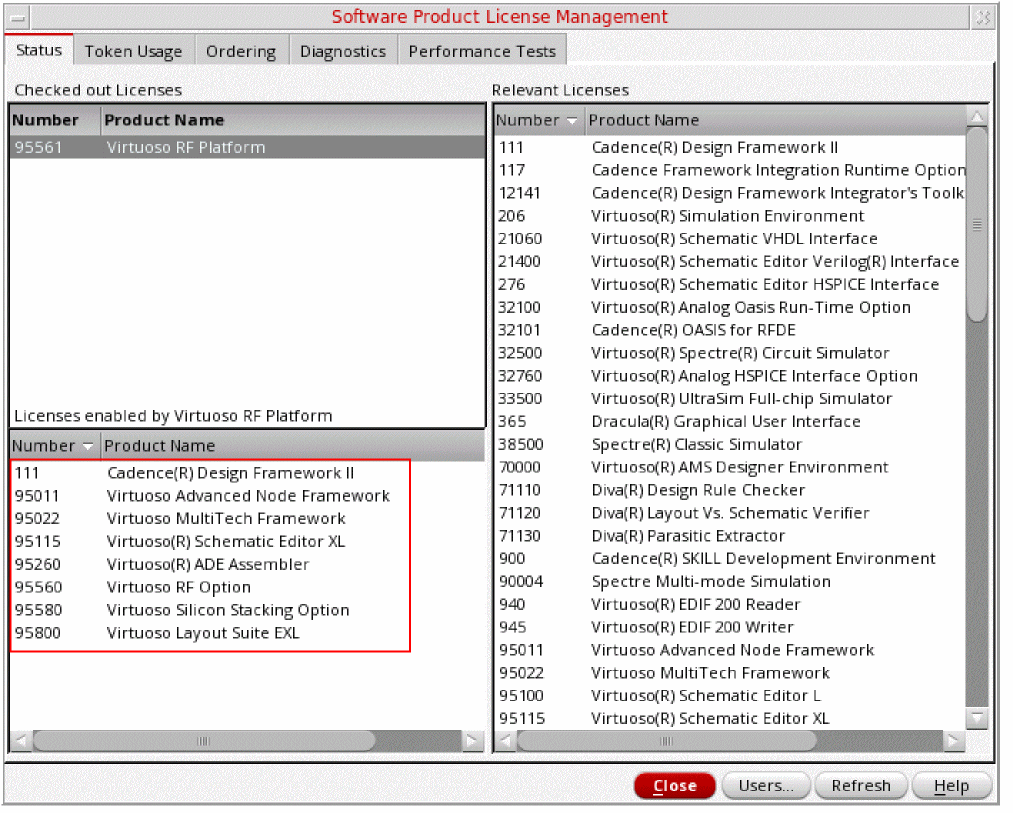The width and height of the screenshot is (1013, 813).
Task: Click right arrow of Relevant Licenses horizontal scrollbar
Action: [954, 741]
